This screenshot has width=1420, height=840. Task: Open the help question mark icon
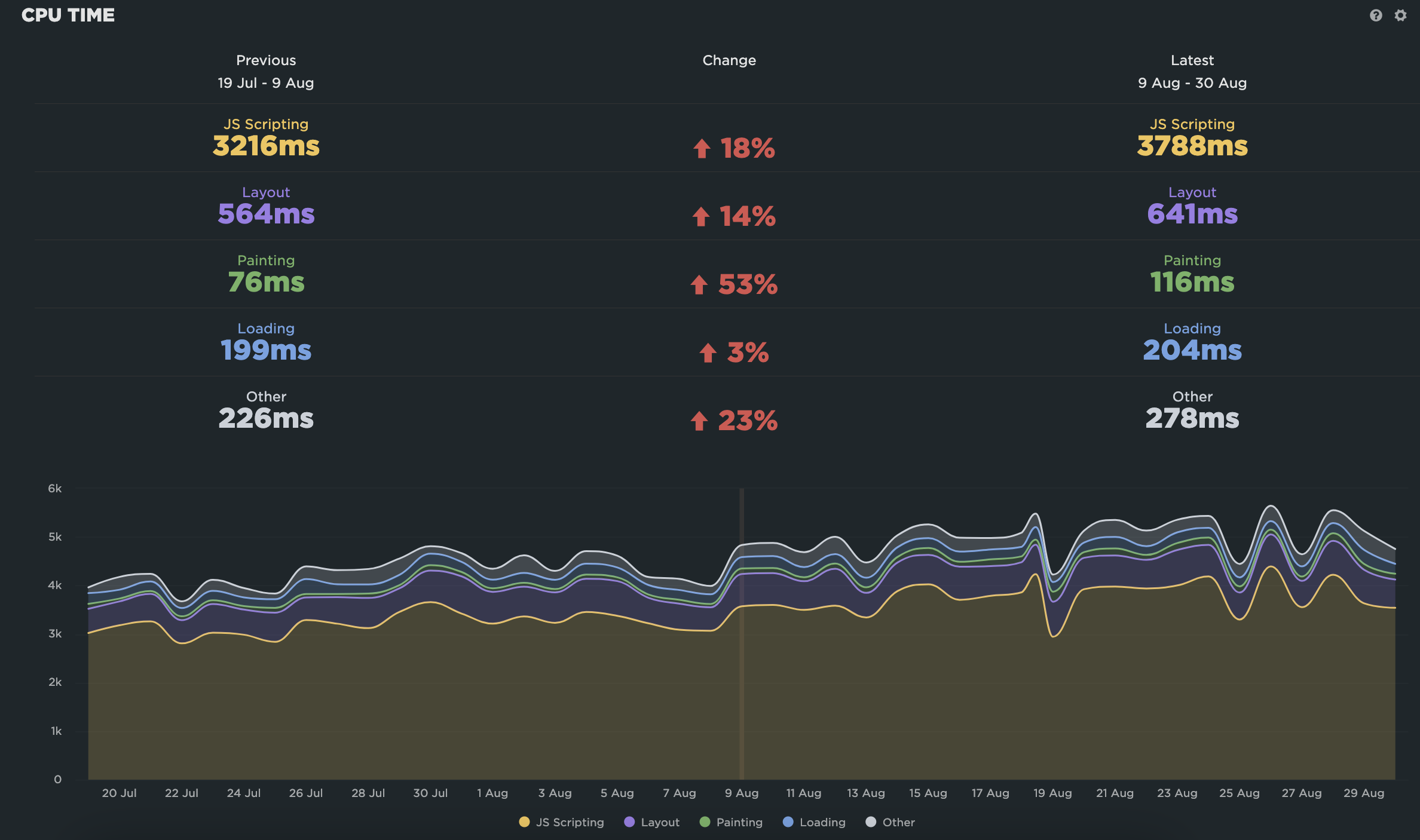pyautogui.click(x=1376, y=16)
